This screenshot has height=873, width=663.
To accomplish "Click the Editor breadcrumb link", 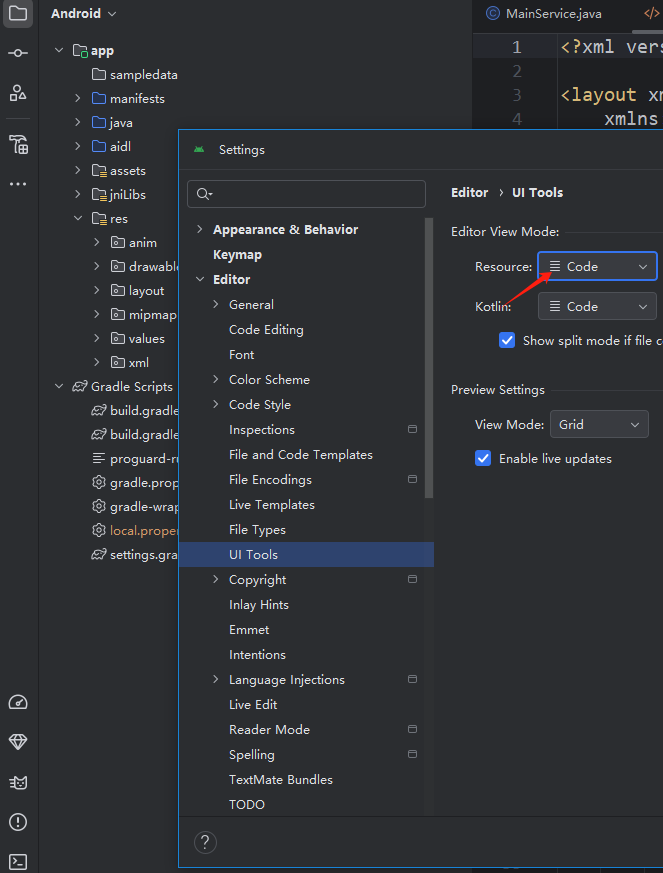I will [x=469, y=193].
